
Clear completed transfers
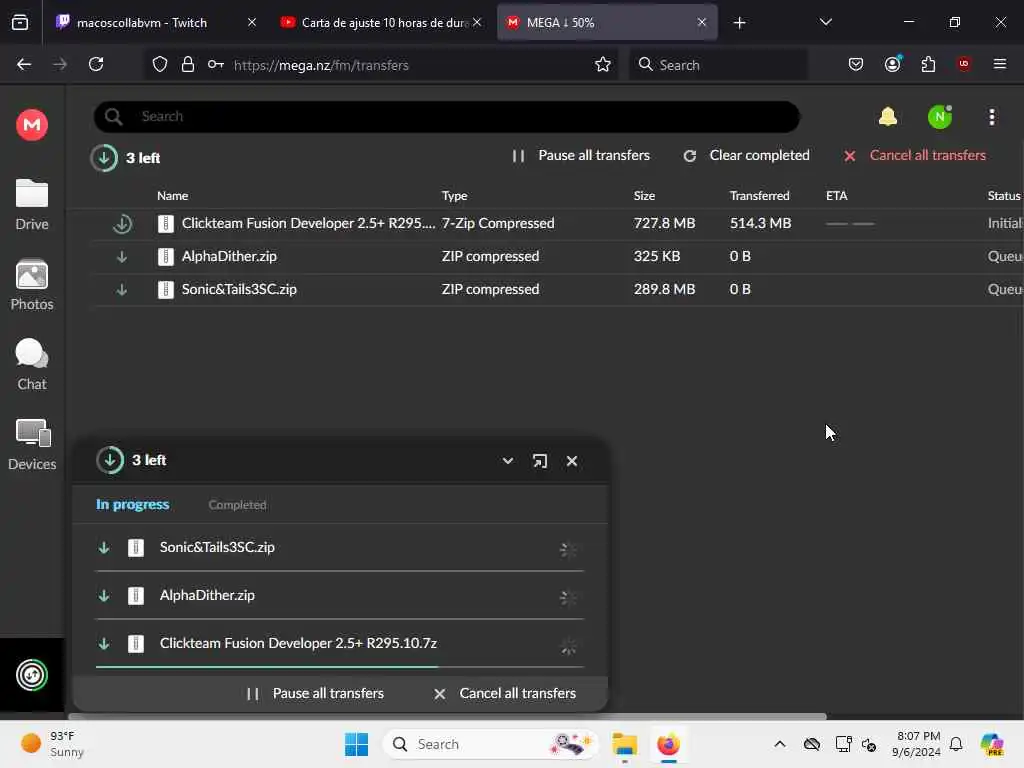[746, 155]
